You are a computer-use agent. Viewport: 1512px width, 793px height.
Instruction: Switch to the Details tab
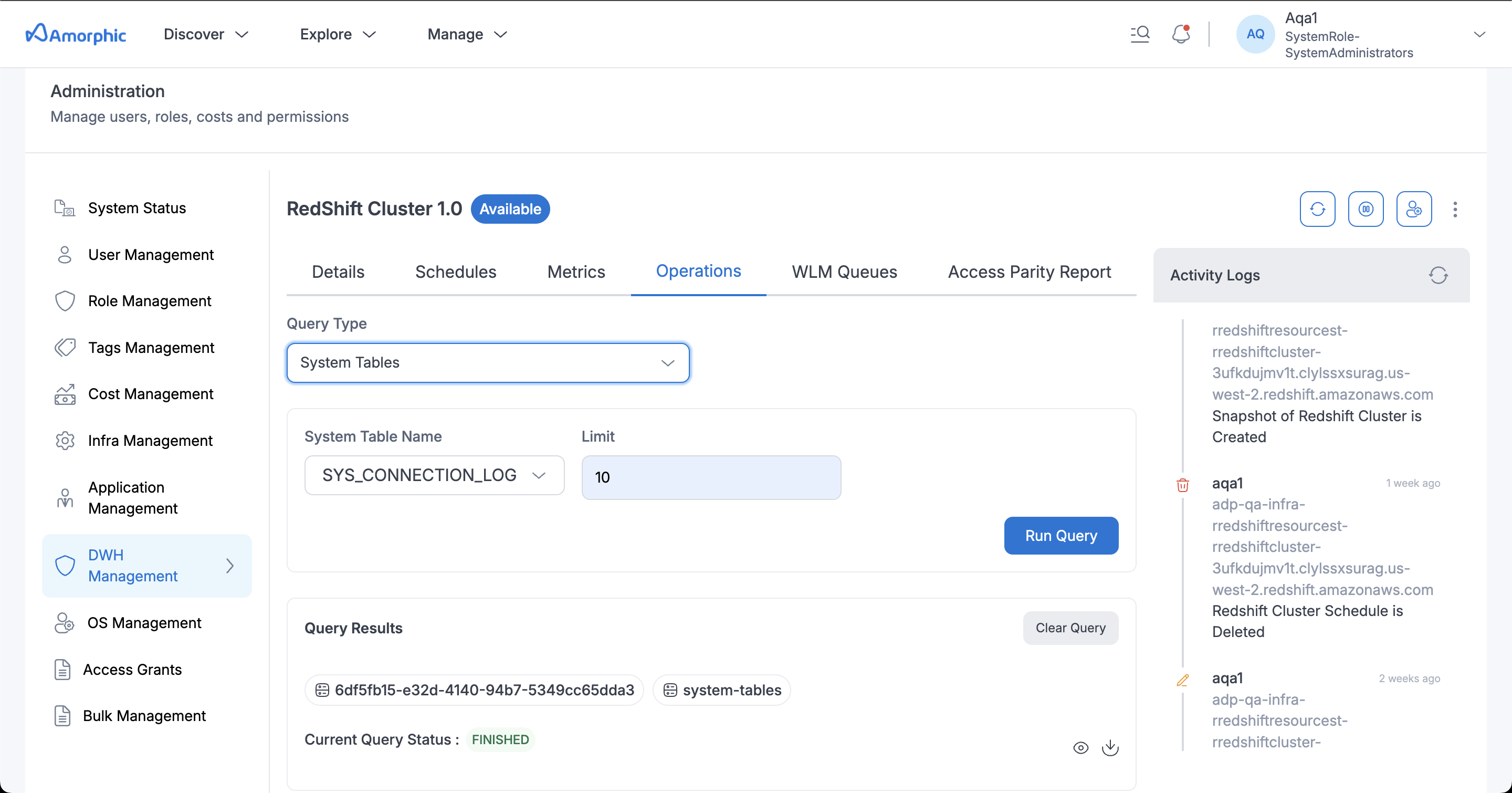coord(338,272)
